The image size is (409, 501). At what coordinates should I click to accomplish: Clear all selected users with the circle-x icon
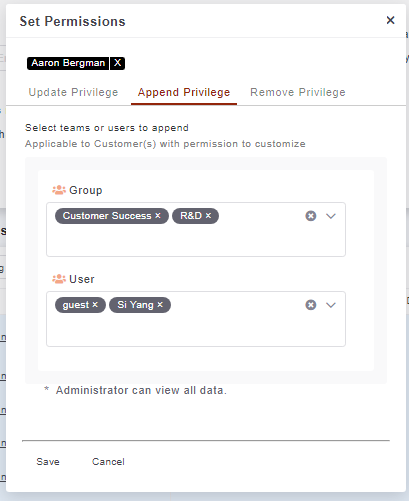[311, 305]
